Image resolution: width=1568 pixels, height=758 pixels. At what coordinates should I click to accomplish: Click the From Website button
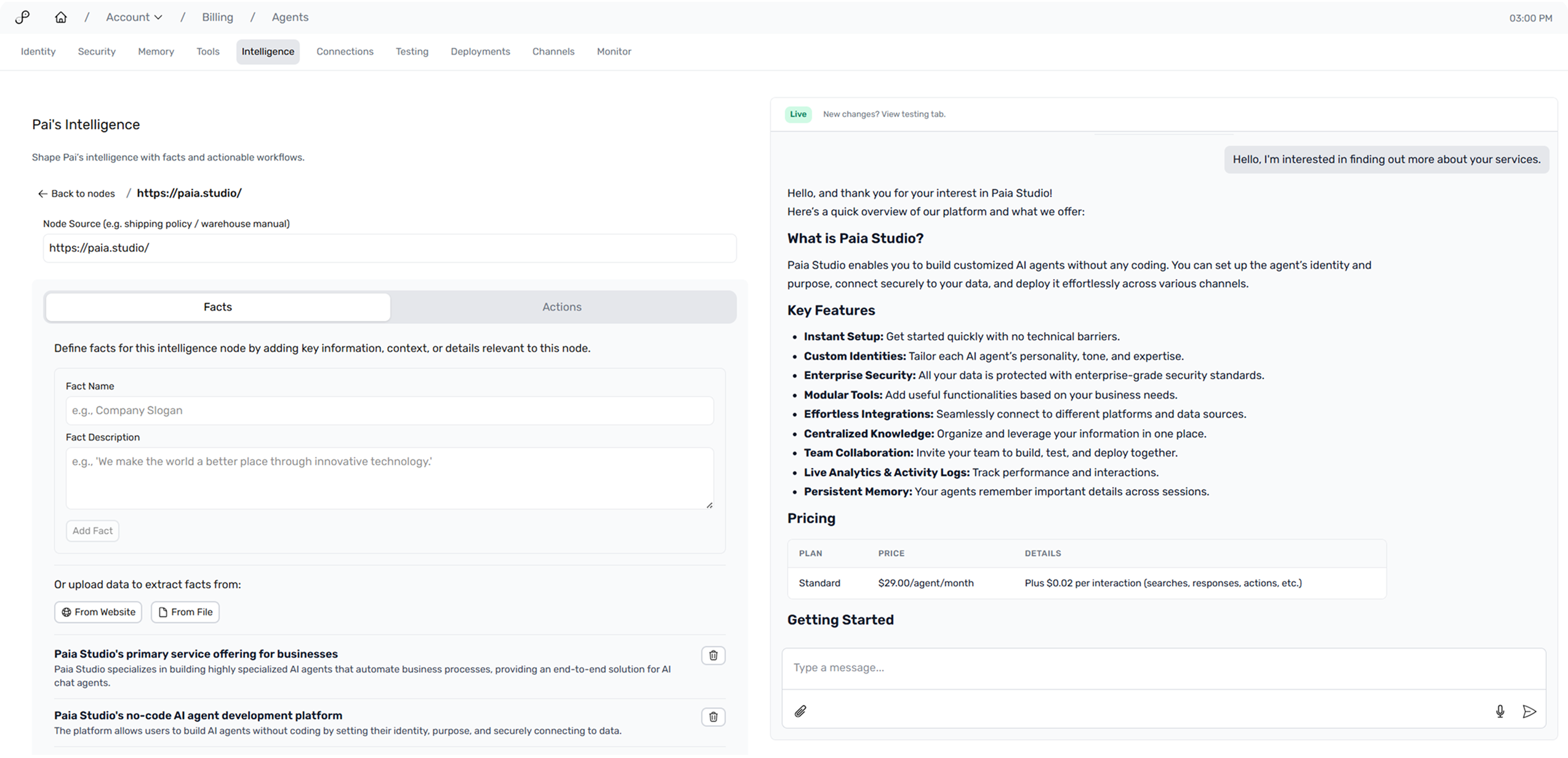[98, 612]
